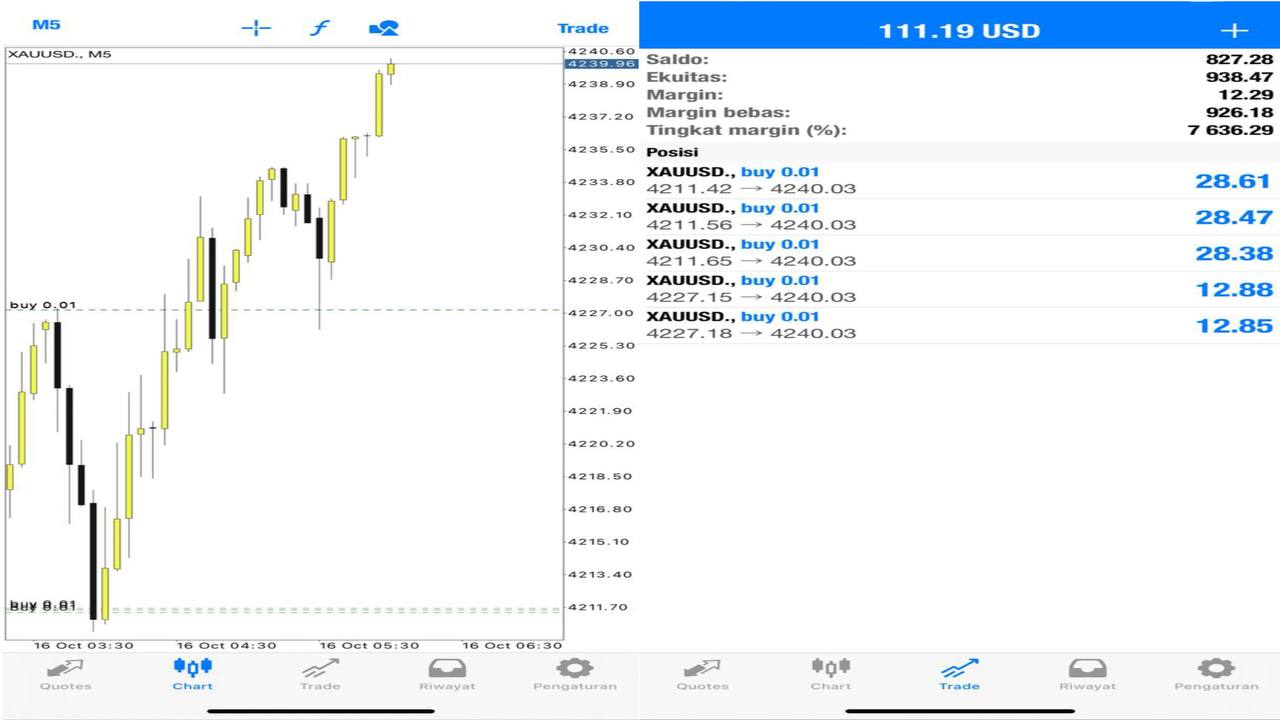Tap the plus icon for new order
Image resolution: width=1280 pixels, height=720 pixels.
[1235, 30]
